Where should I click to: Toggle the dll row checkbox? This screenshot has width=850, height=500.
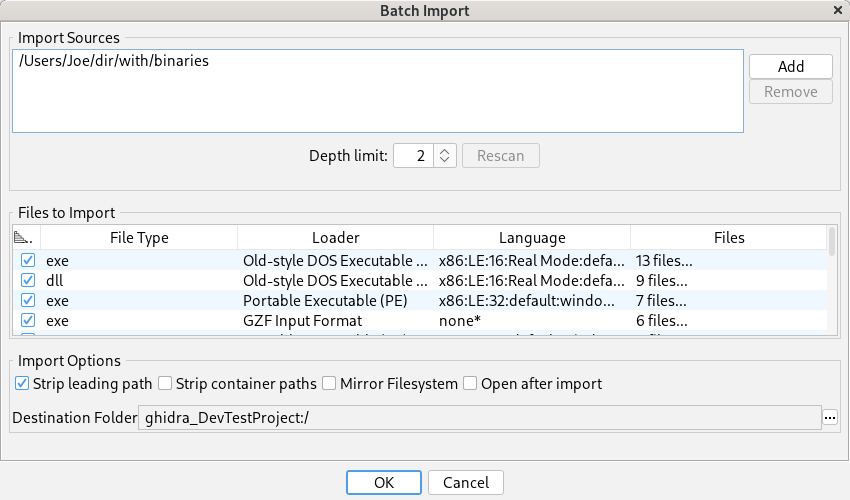28,280
